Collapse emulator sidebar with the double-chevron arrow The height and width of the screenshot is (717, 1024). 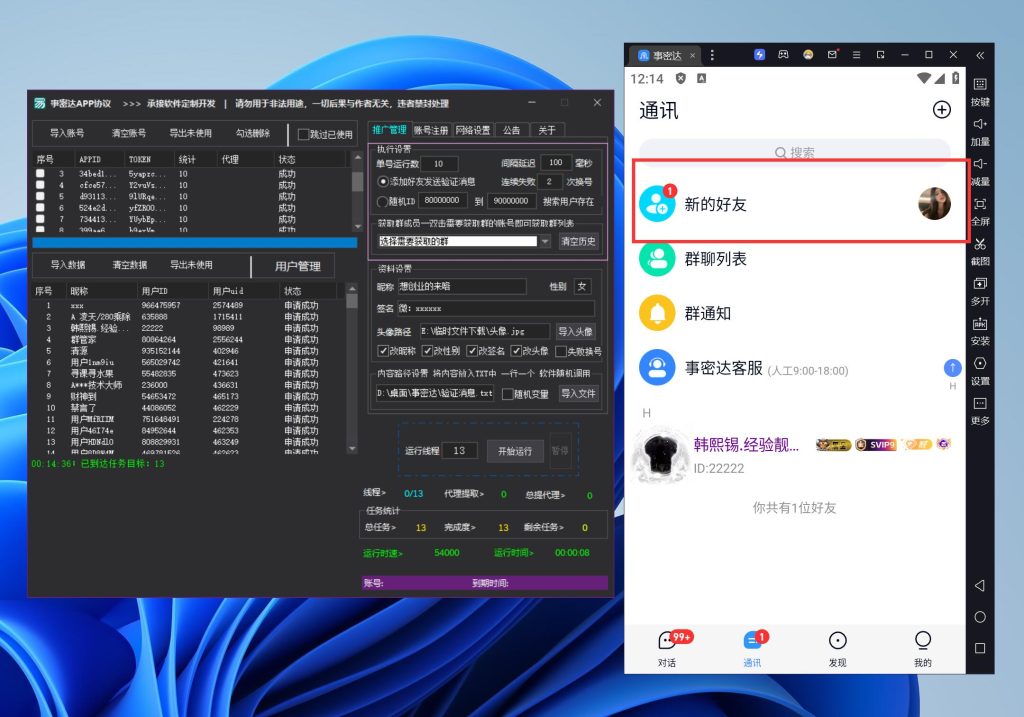980,55
